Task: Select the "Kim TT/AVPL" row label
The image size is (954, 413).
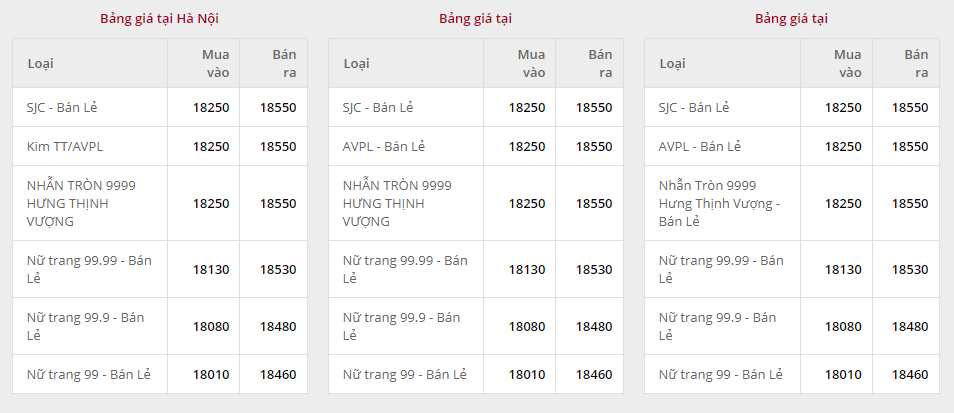Action: click(x=65, y=146)
